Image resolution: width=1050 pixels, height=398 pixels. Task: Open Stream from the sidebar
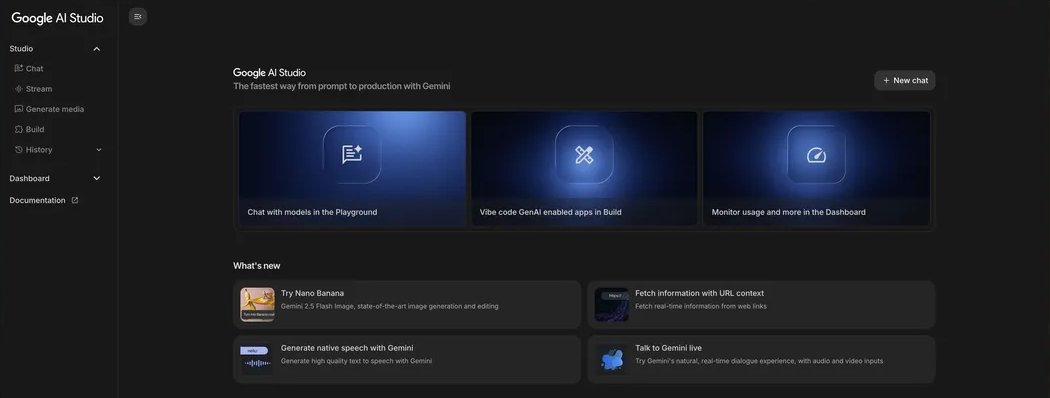[39, 88]
